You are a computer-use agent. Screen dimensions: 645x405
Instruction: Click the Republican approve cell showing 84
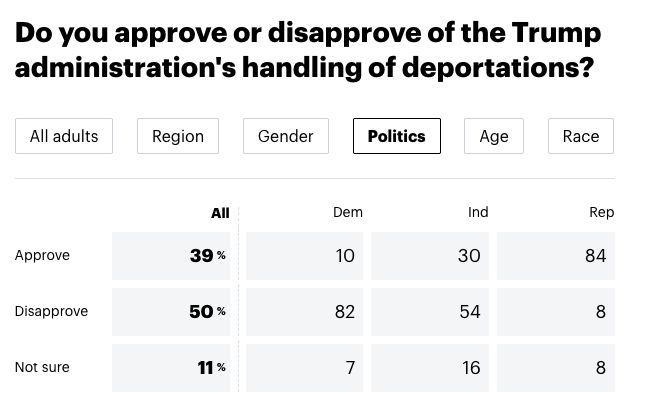point(556,256)
